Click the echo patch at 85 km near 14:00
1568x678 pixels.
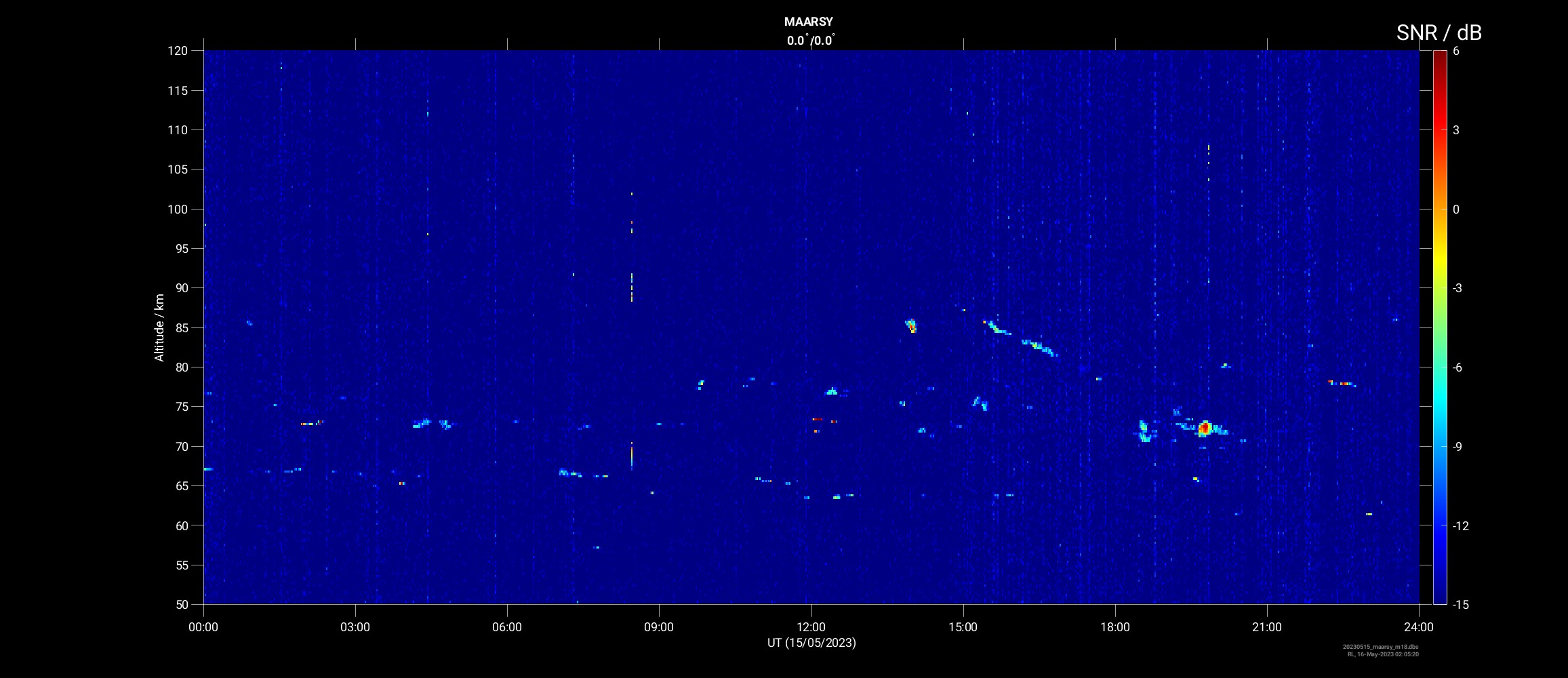[911, 326]
